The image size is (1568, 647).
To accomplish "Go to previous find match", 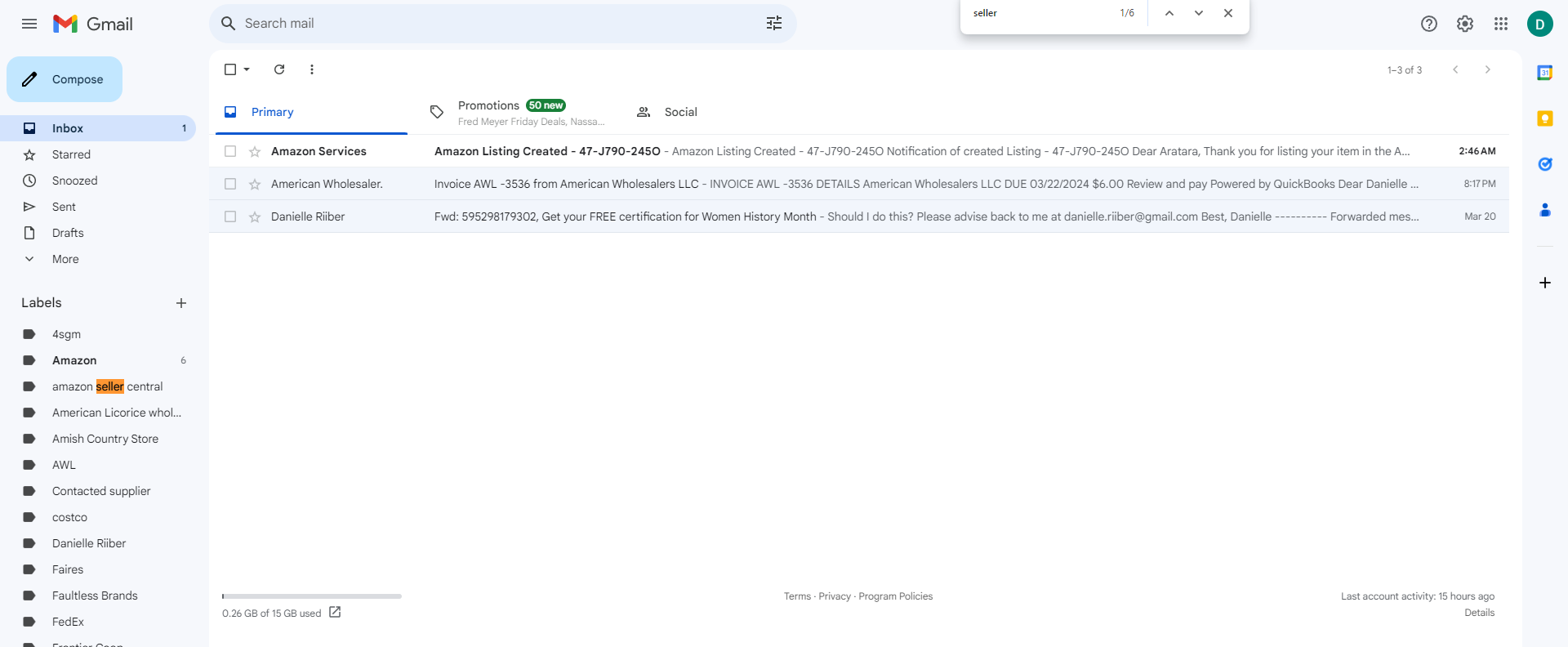I will click(x=1169, y=13).
